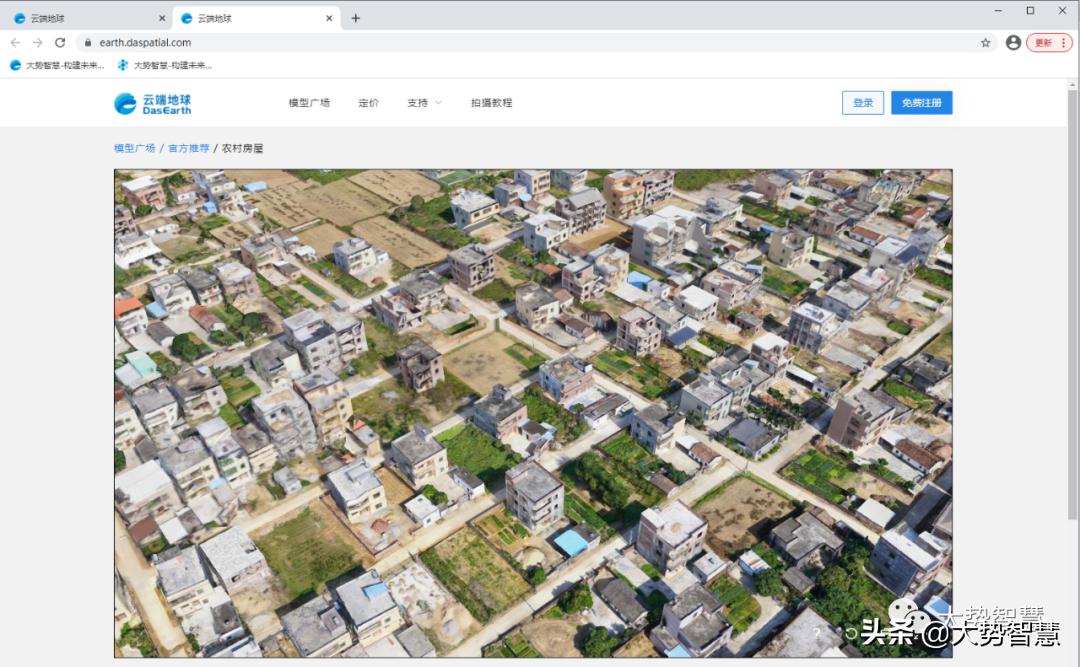Close the first 云端地球 tab
The width and height of the screenshot is (1080, 667).
click(x=162, y=19)
